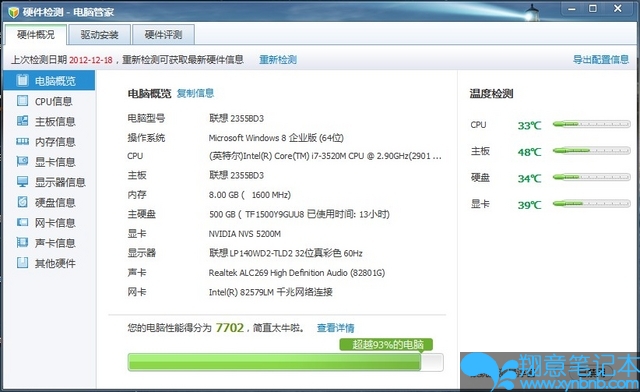The height and width of the screenshot is (392, 640).
Task: Click the 电脑概览 heading above the spec list
Action: 149,94
